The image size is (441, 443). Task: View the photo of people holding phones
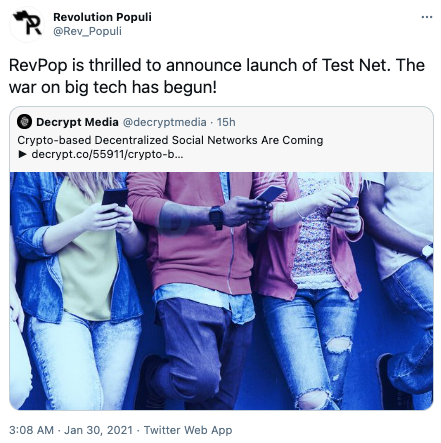click(221, 291)
